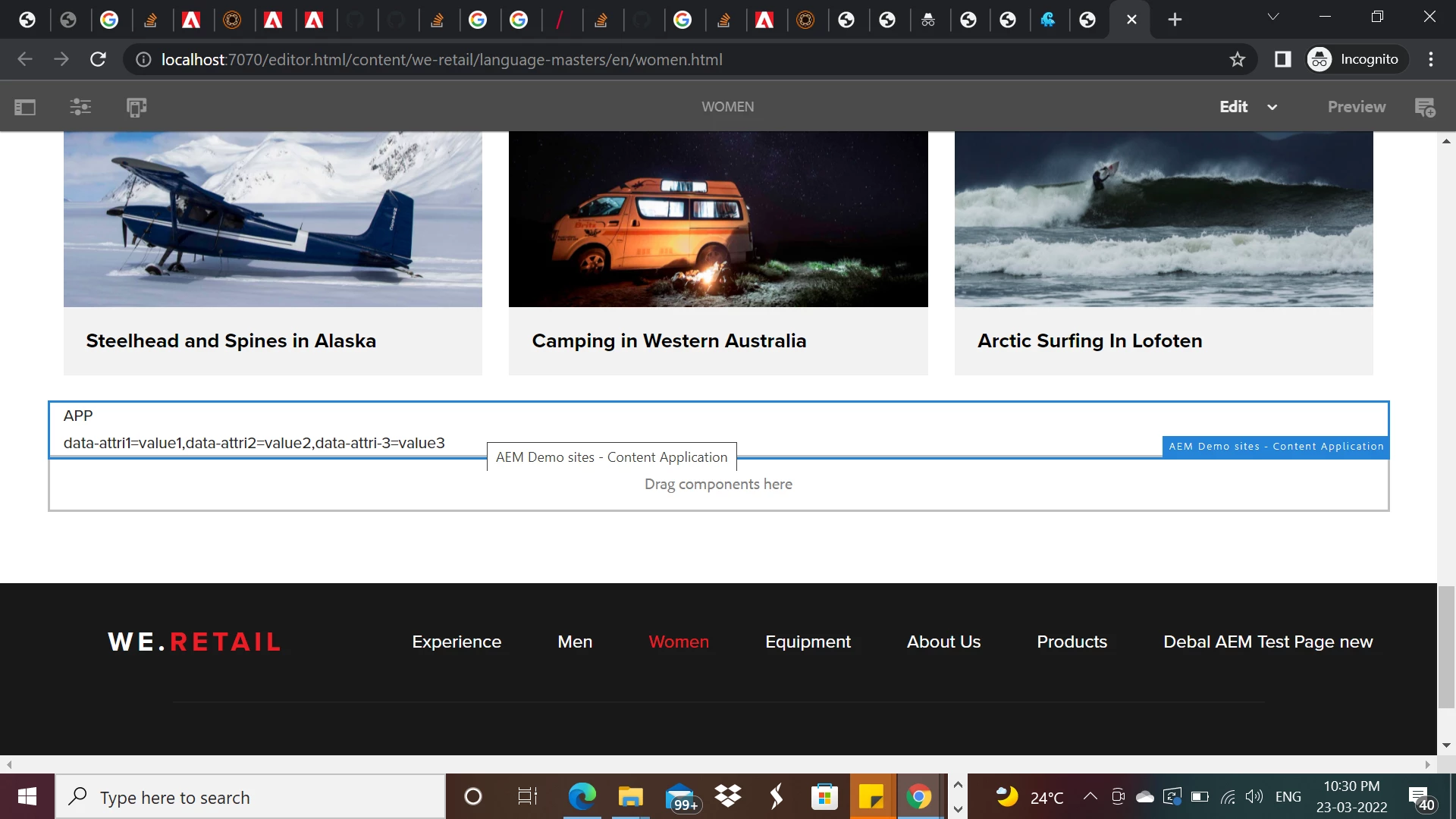The height and width of the screenshot is (819, 1456).
Task: Select the Equipment footer menu item
Action: [808, 642]
